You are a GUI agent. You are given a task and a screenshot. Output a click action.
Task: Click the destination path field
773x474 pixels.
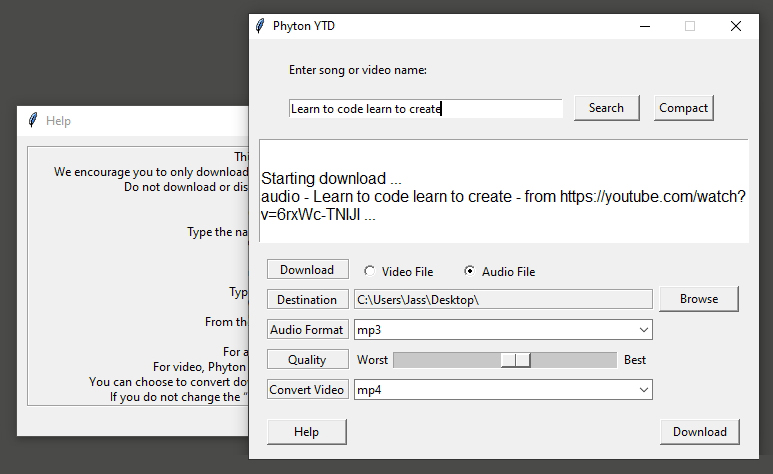[503, 299]
